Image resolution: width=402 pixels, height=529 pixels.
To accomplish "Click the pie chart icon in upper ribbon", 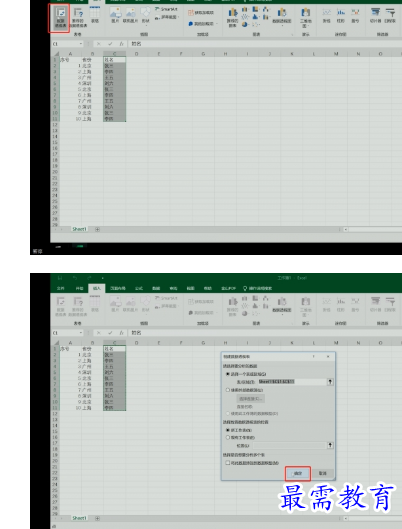I will (245, 24).
